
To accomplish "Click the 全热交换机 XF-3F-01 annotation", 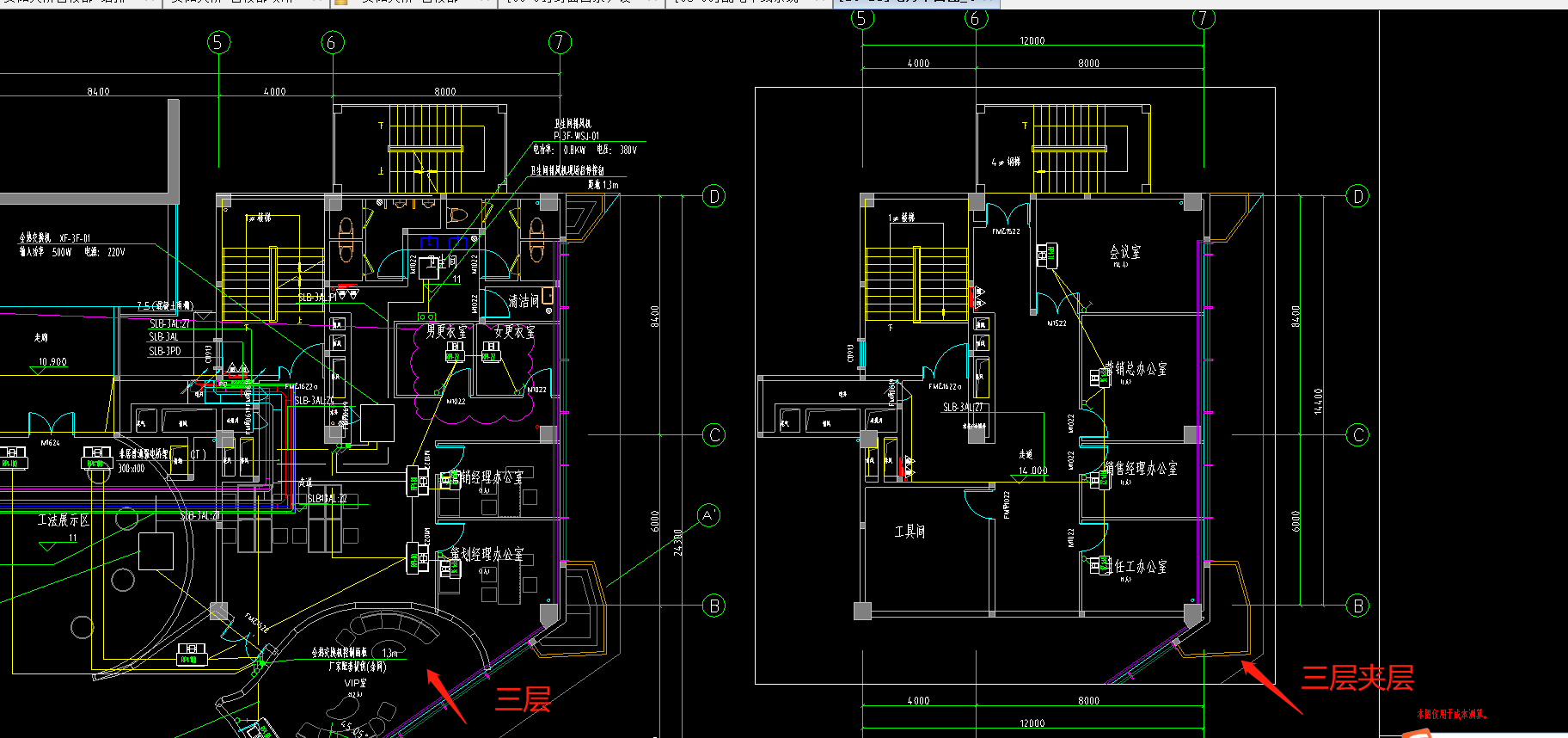I will point(55,237).
